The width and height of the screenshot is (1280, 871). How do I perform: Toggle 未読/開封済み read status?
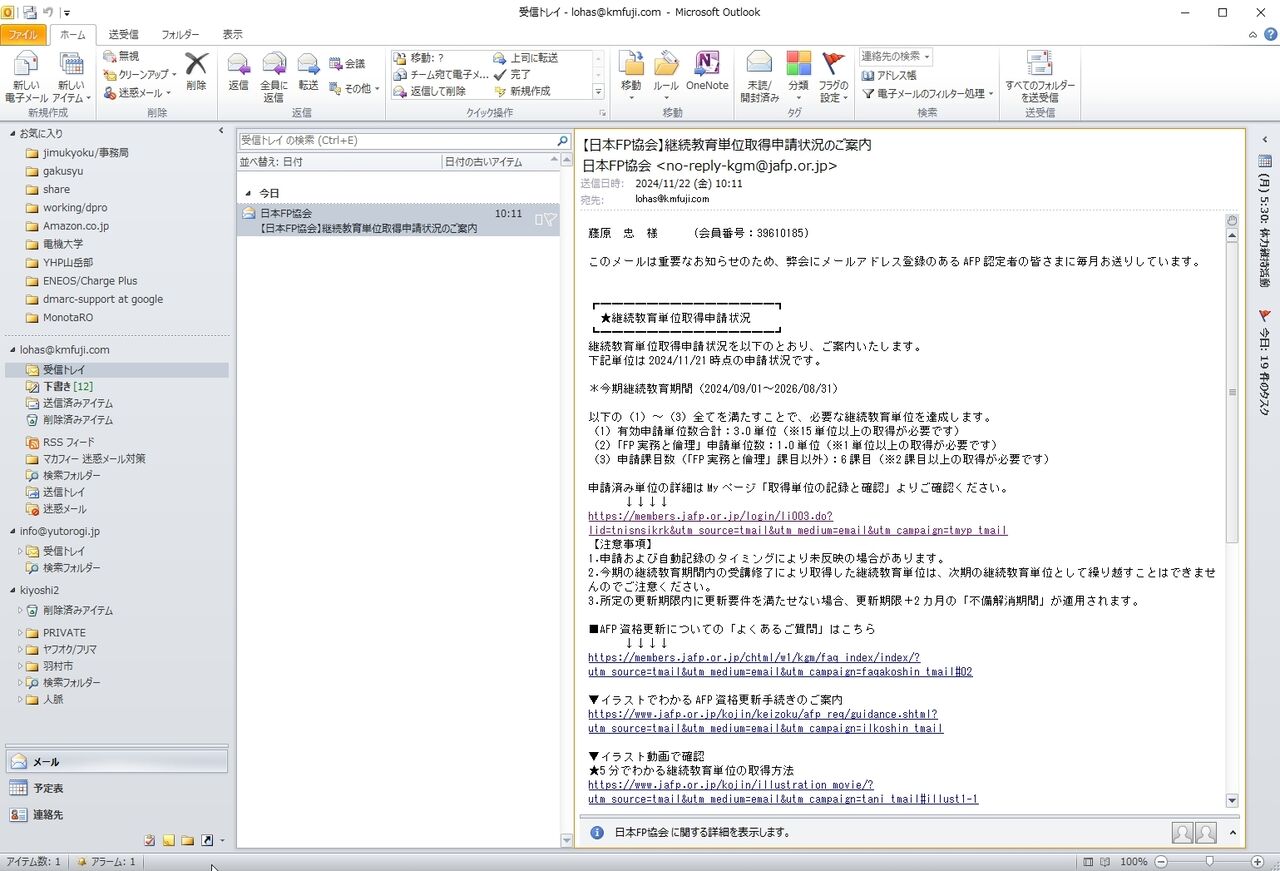click(x=759, y=77)
